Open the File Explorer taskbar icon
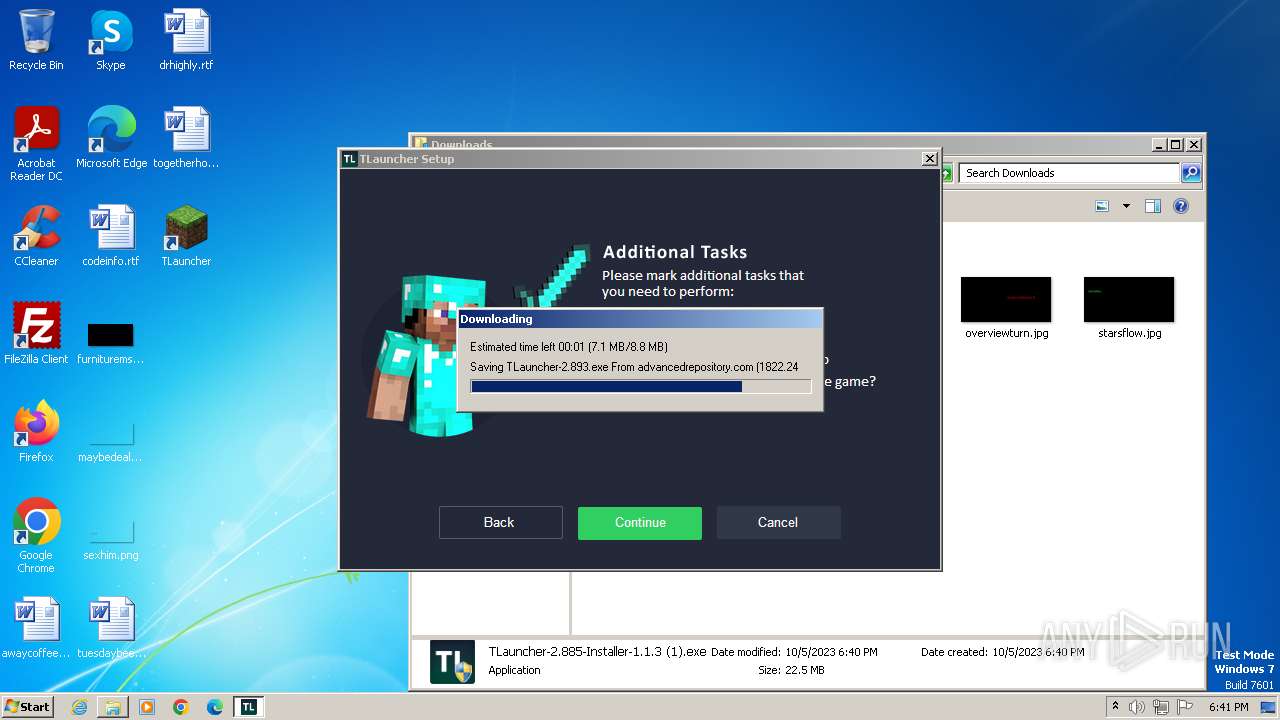 point(113,707)
